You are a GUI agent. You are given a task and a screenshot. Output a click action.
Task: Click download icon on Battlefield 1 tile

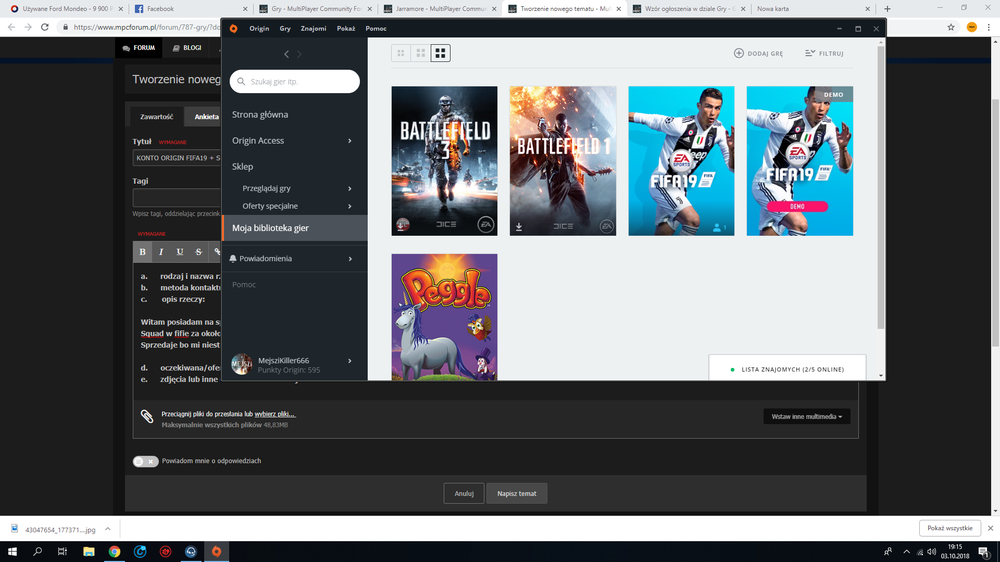[519, 226]
